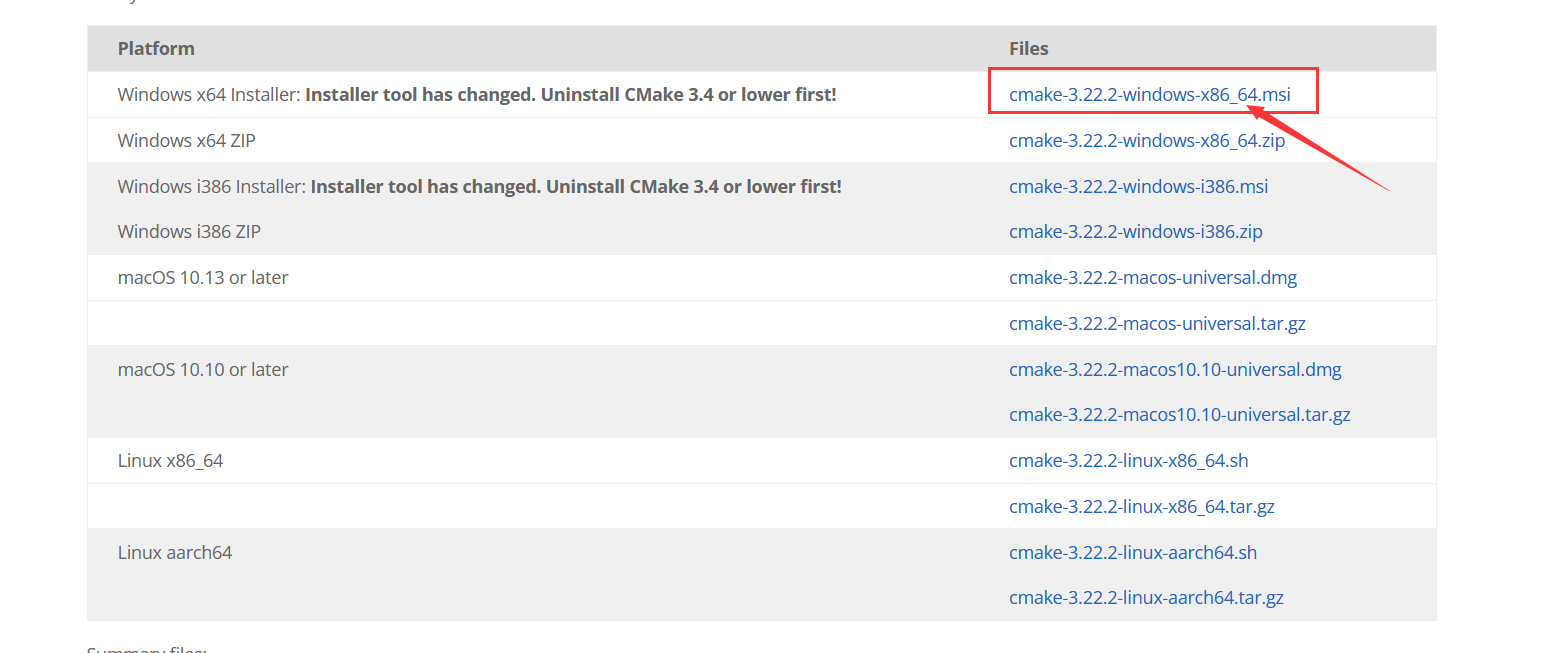
Task: Click the Platform column header
Action: pos(156,48)
